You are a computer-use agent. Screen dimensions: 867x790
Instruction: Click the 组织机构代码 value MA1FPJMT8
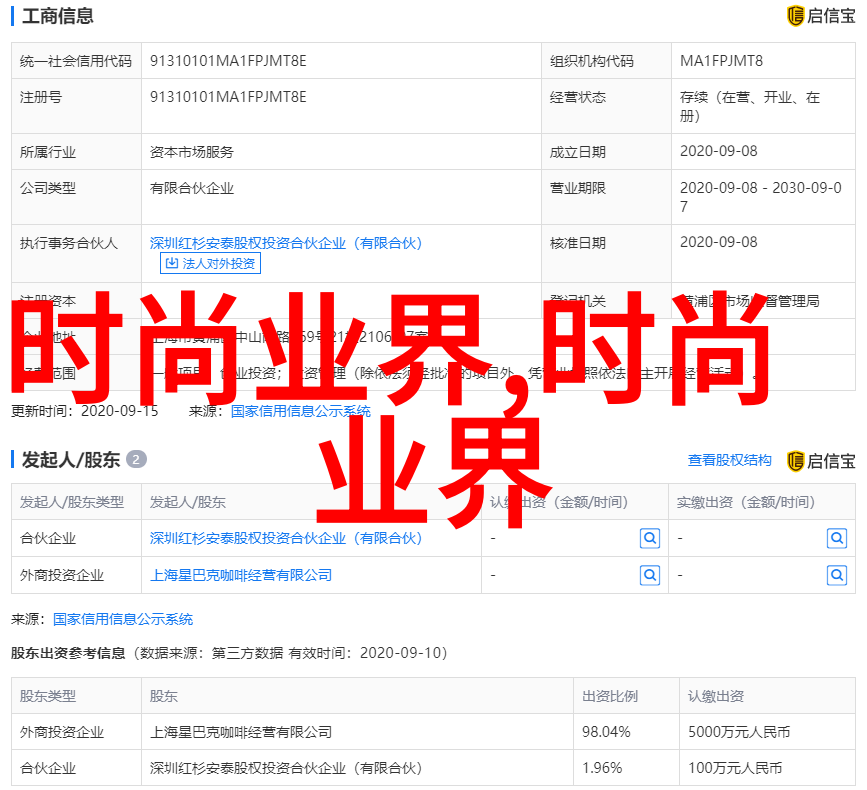[x=721, y=61]
